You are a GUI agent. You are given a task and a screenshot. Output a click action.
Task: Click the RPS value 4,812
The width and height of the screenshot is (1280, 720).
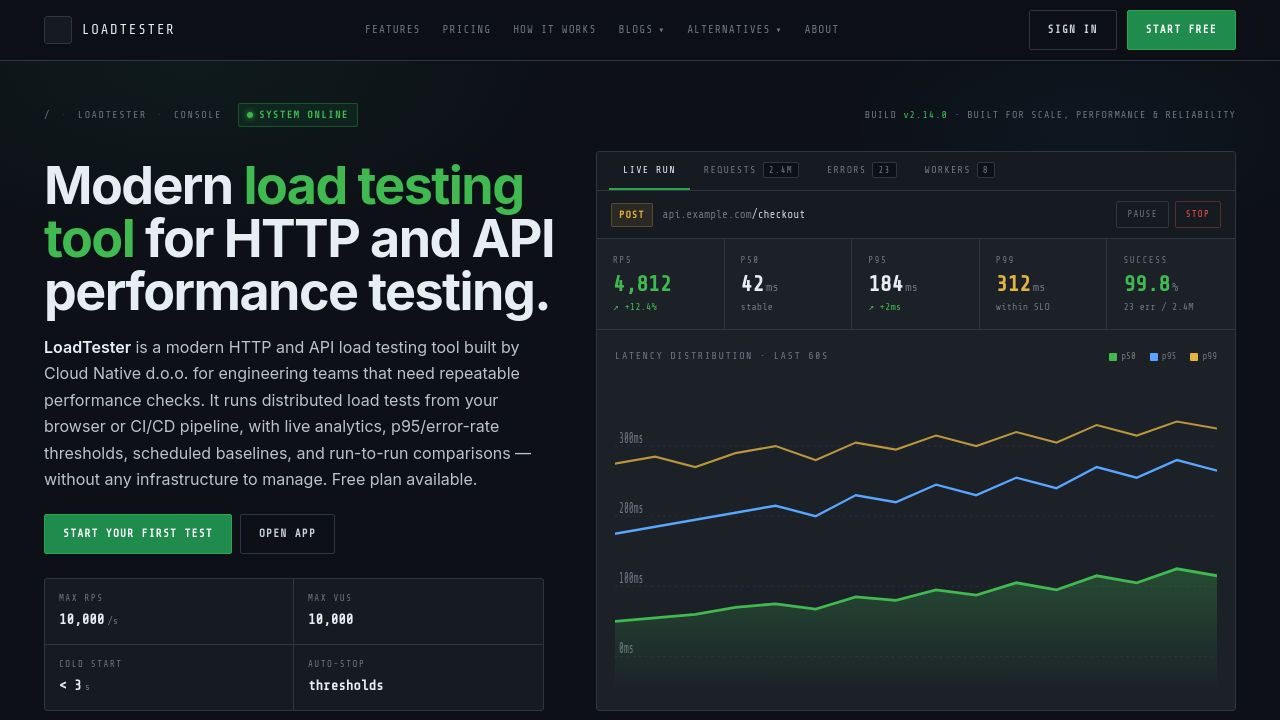pyautogui.click(x=642, y=284)
